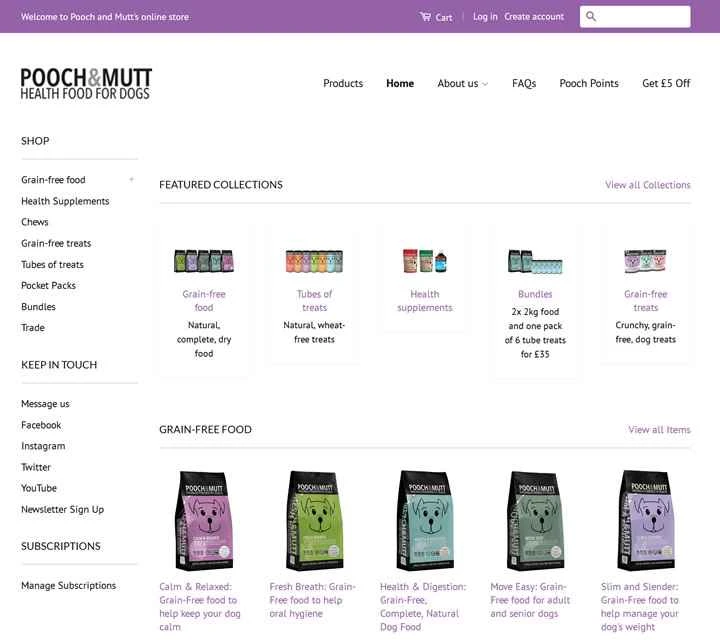Click the Pooch & Mutt logo

(86, 84)
